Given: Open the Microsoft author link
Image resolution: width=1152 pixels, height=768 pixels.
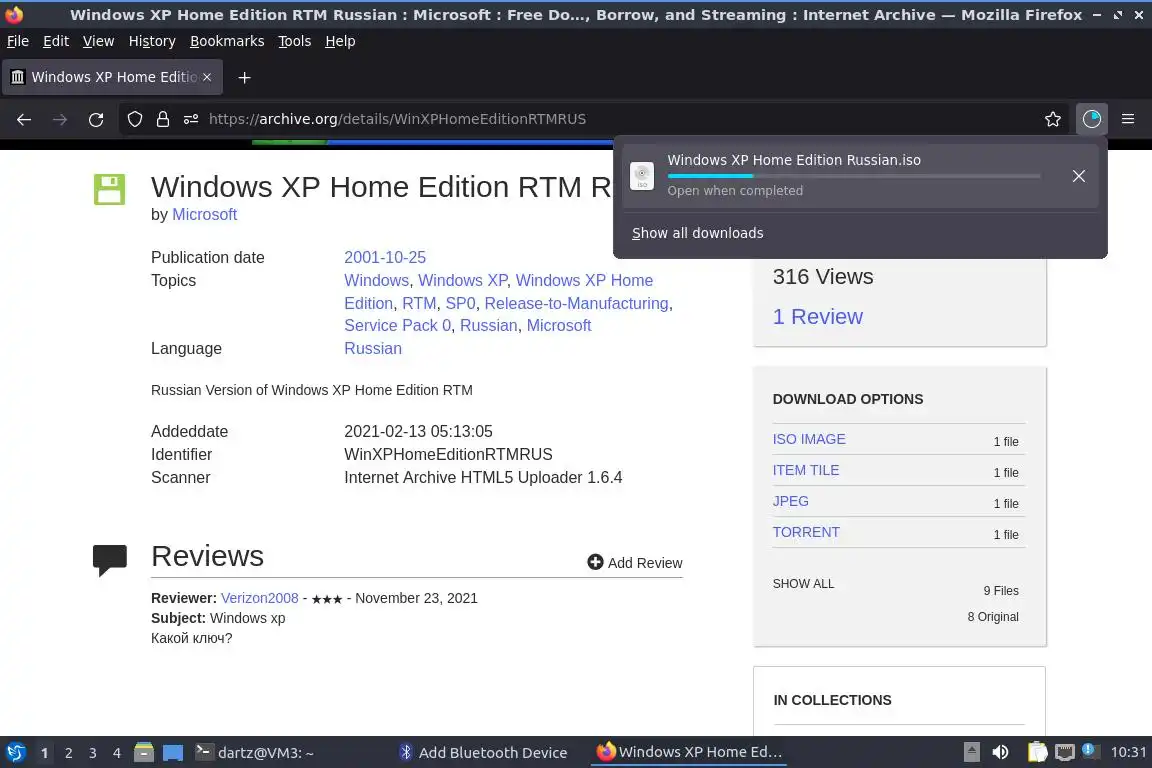Looking at the screenshot, I should click(x=204, y=215).
